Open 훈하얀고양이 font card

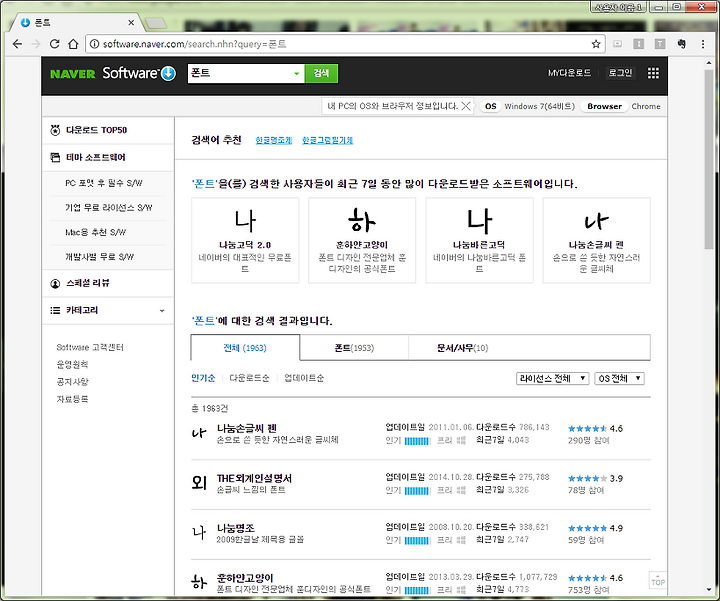(362, 240)
